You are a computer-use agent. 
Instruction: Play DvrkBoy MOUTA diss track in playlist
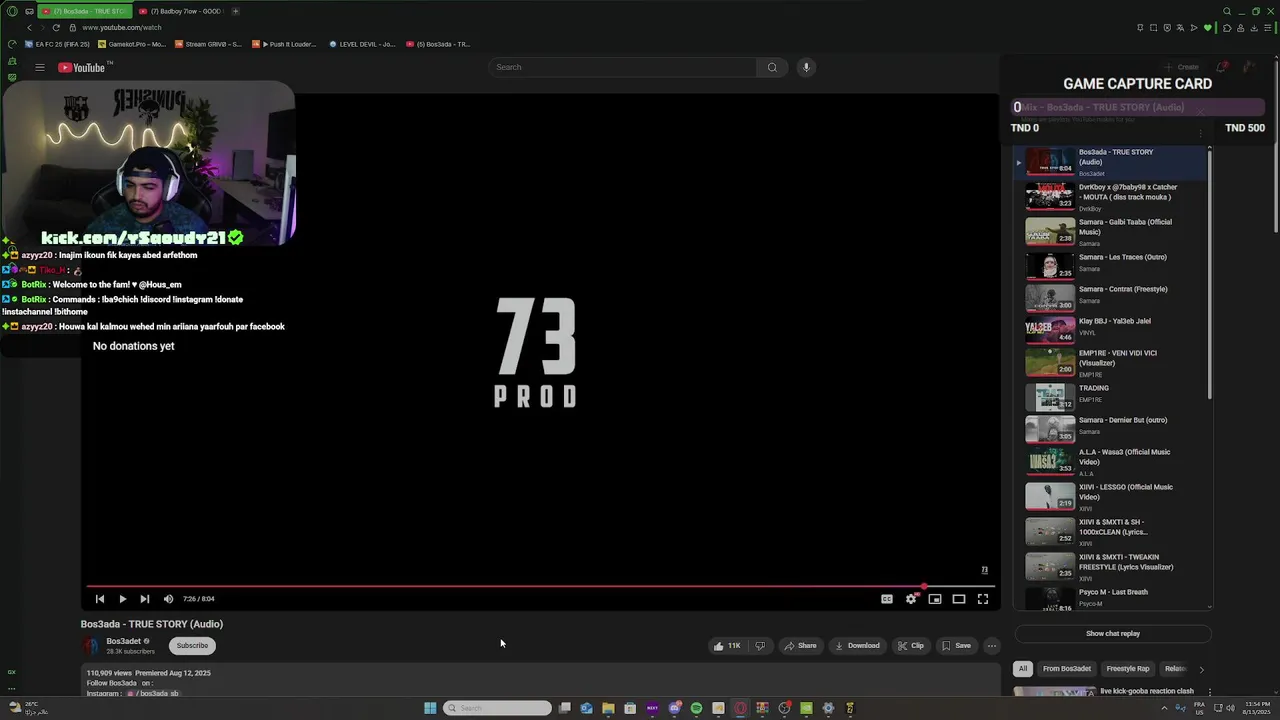click(x=1112, y=196)
